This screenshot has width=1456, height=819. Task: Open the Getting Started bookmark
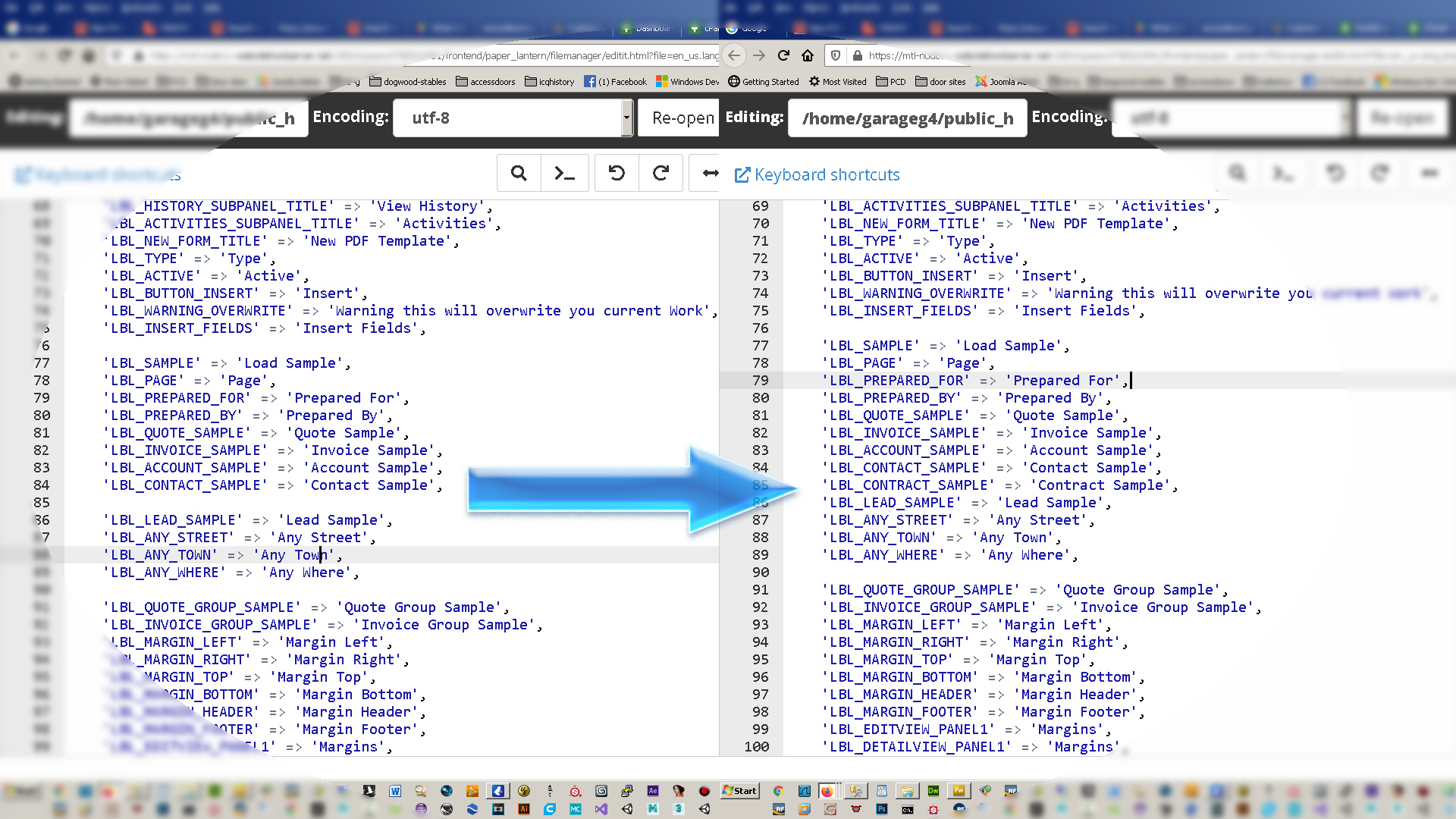pyautogui.click(x=763, y=81)
